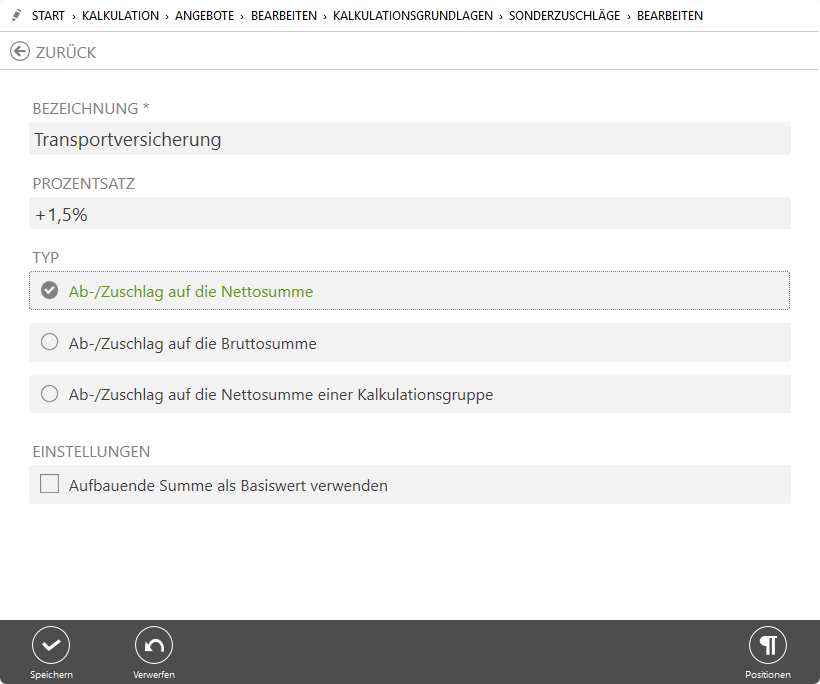The width and height of the screenshot is (820, 684).
Task: Click the Verwerfen undo icon
Action: pyautogui.click(x=154, y=645)
